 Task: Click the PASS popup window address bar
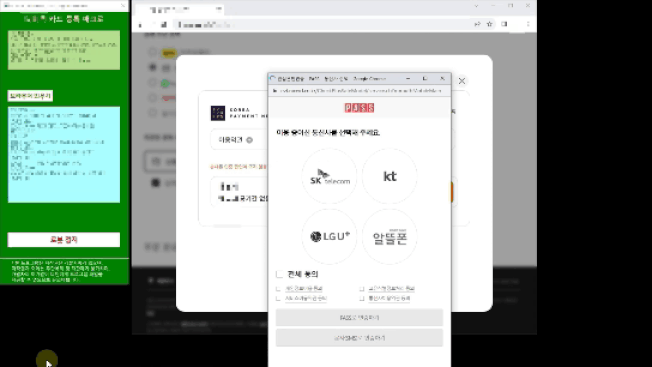click(x=359, y=91)
